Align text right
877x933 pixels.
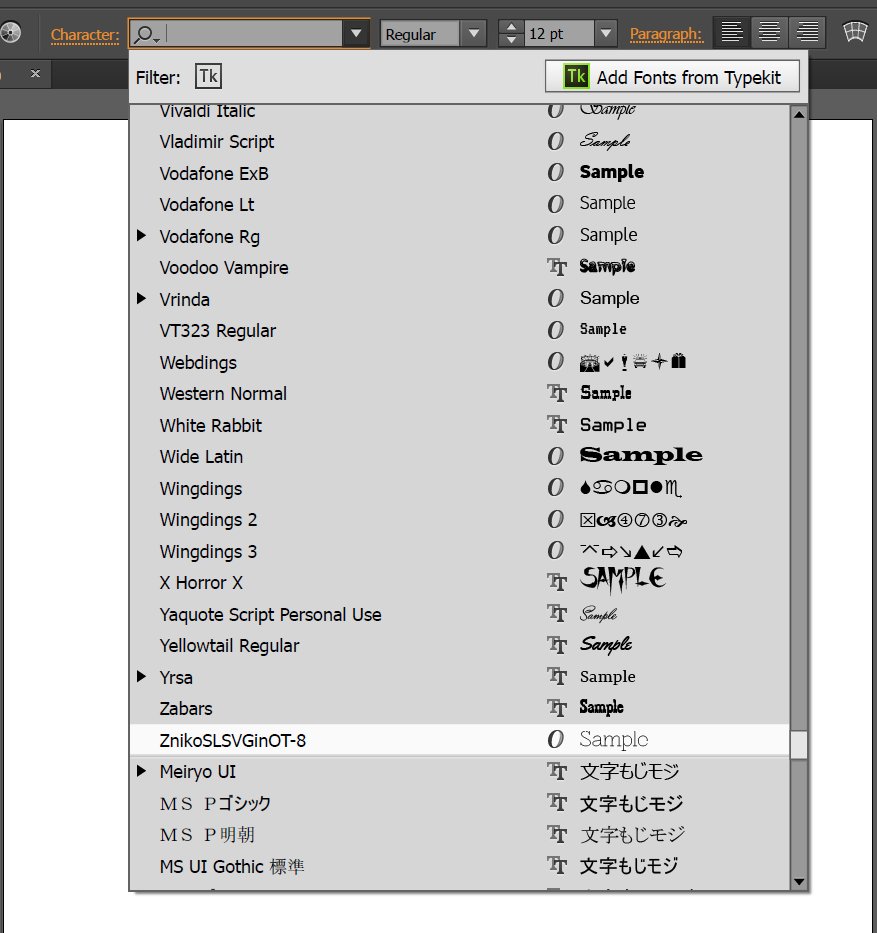pos(807,32)
